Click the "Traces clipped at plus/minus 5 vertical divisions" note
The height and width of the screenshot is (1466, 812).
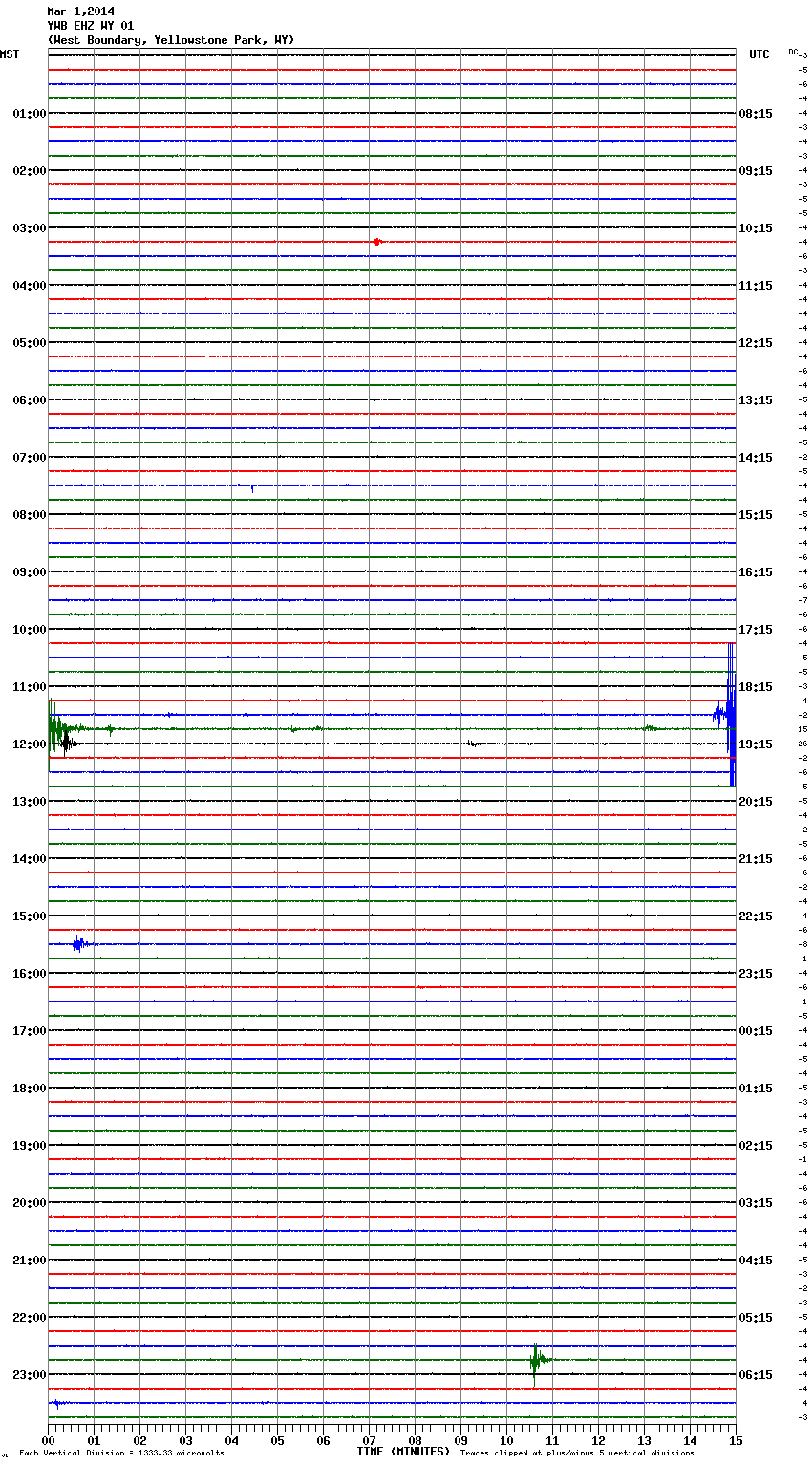click(x=577, y=1454)
